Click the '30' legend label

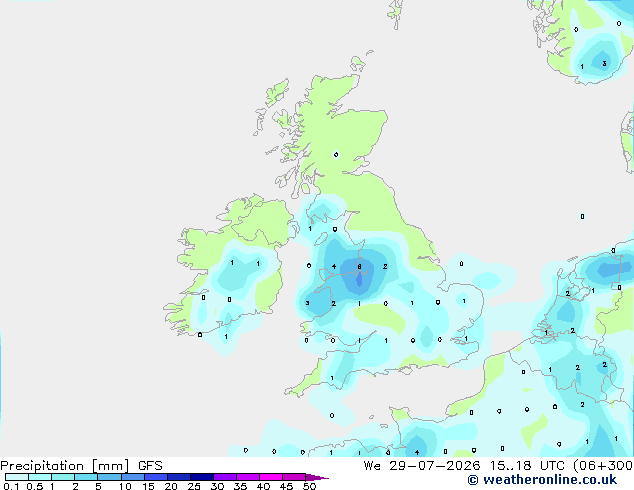[x=217, y=486]
